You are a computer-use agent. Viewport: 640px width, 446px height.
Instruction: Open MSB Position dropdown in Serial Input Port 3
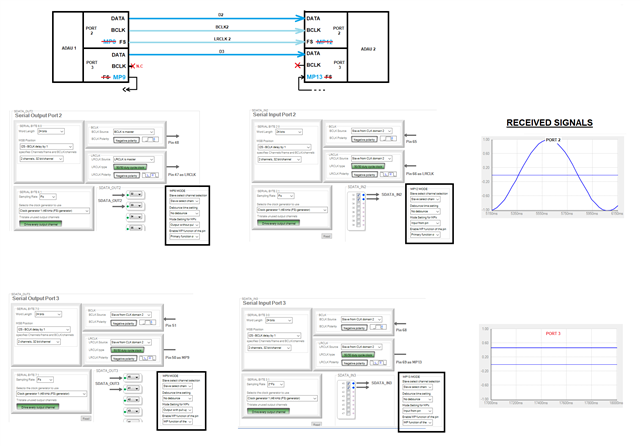(x=274, y=335)
